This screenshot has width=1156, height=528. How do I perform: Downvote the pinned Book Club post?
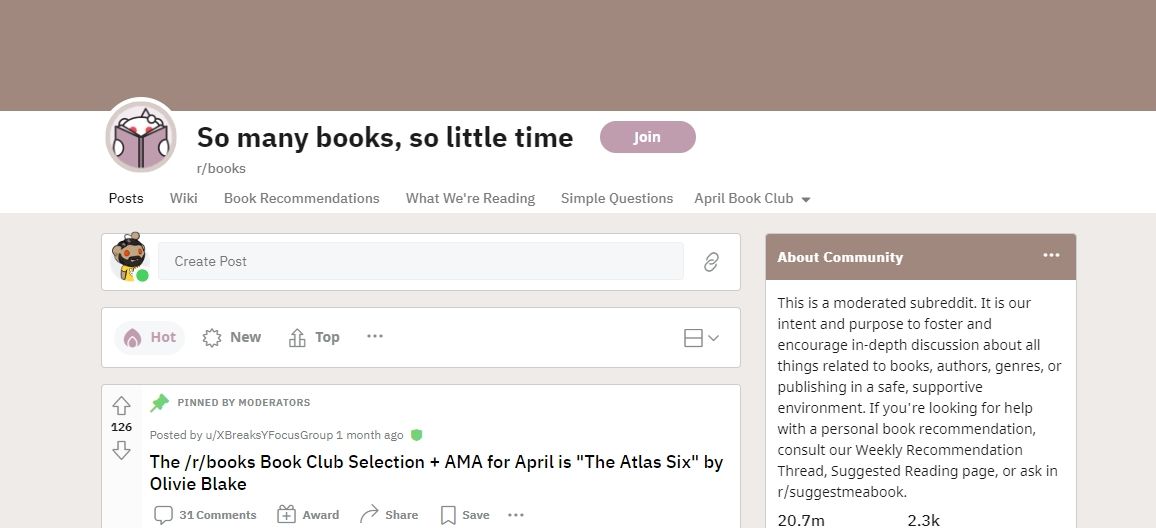(x=122, y=450)
